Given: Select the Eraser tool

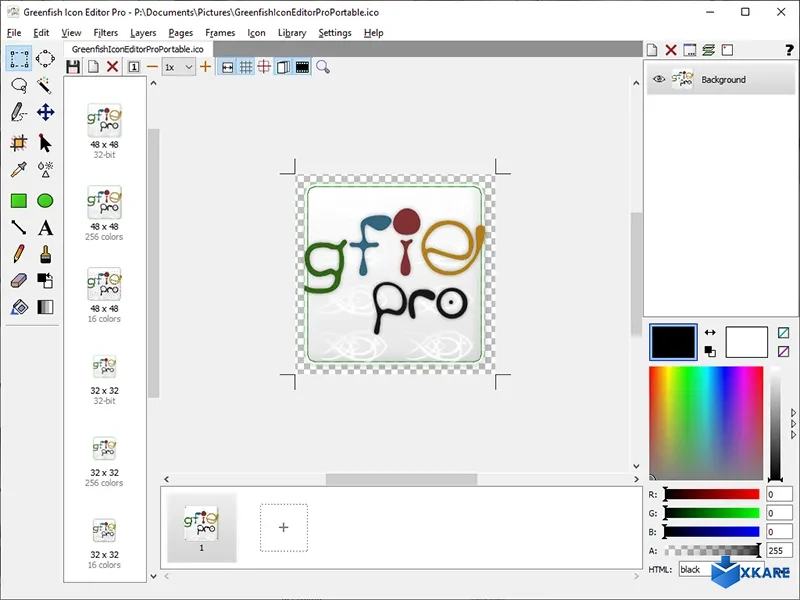Looking at the screenshot, I should (x=19, y=280).
